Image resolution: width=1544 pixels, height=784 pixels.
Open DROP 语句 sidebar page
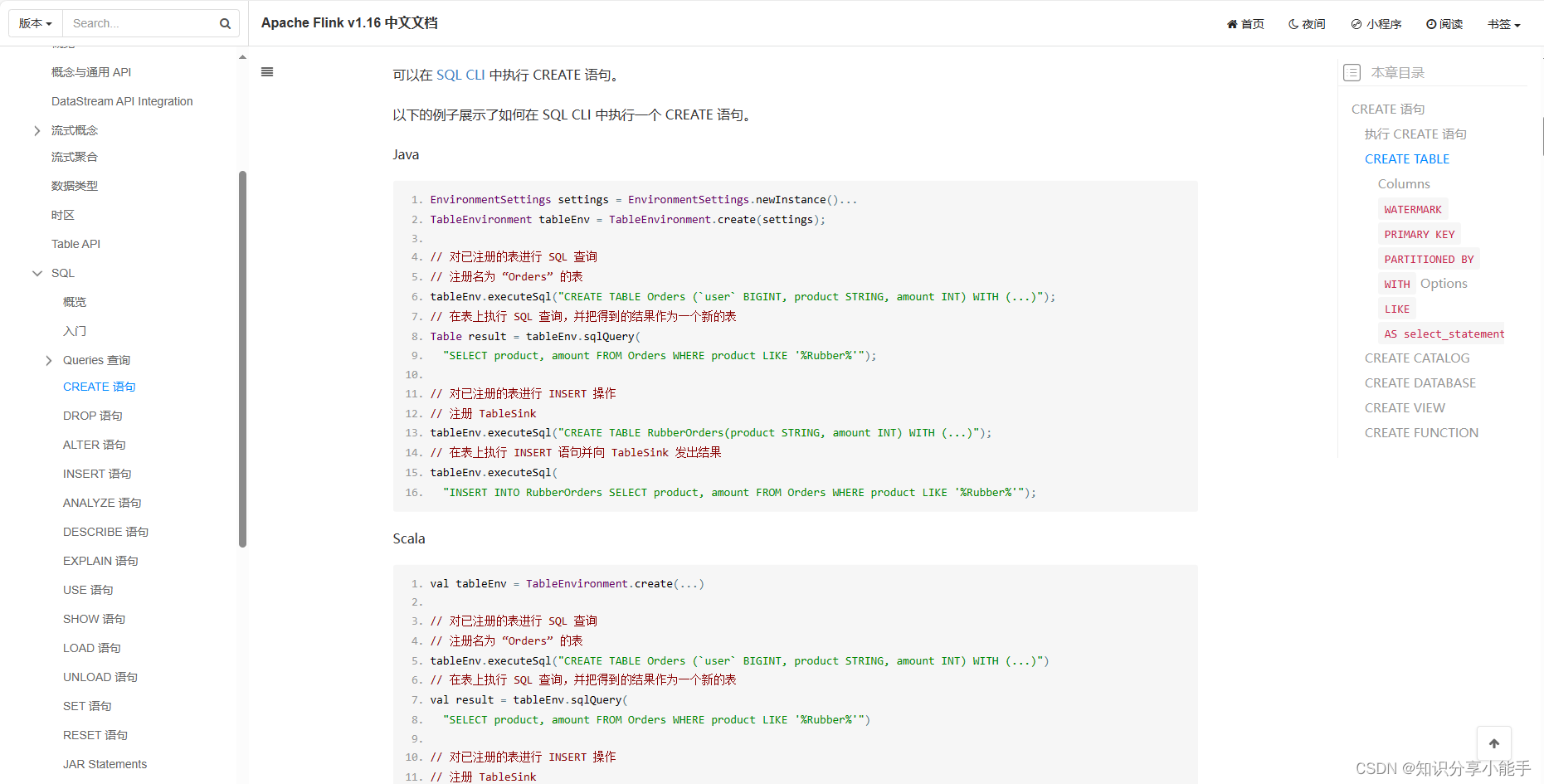pyautogui.click(x=93, y=416)
